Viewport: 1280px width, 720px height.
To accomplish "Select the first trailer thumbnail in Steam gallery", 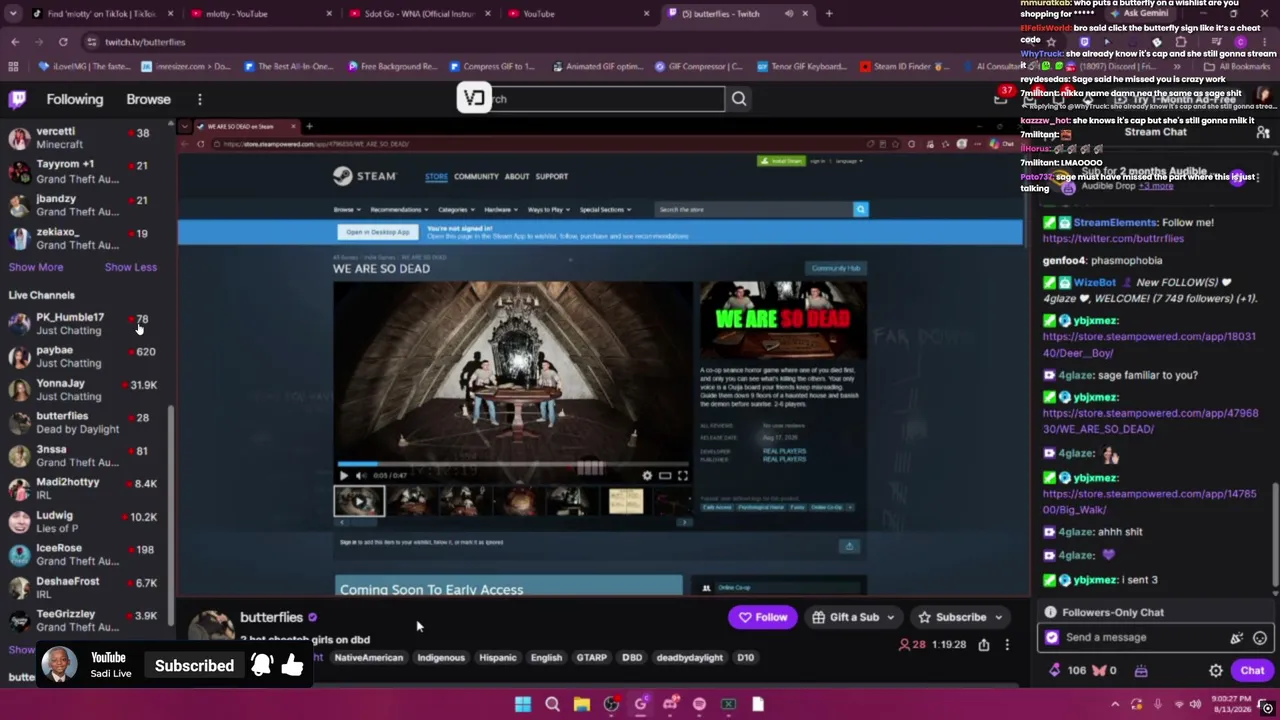I will [359, 501].
